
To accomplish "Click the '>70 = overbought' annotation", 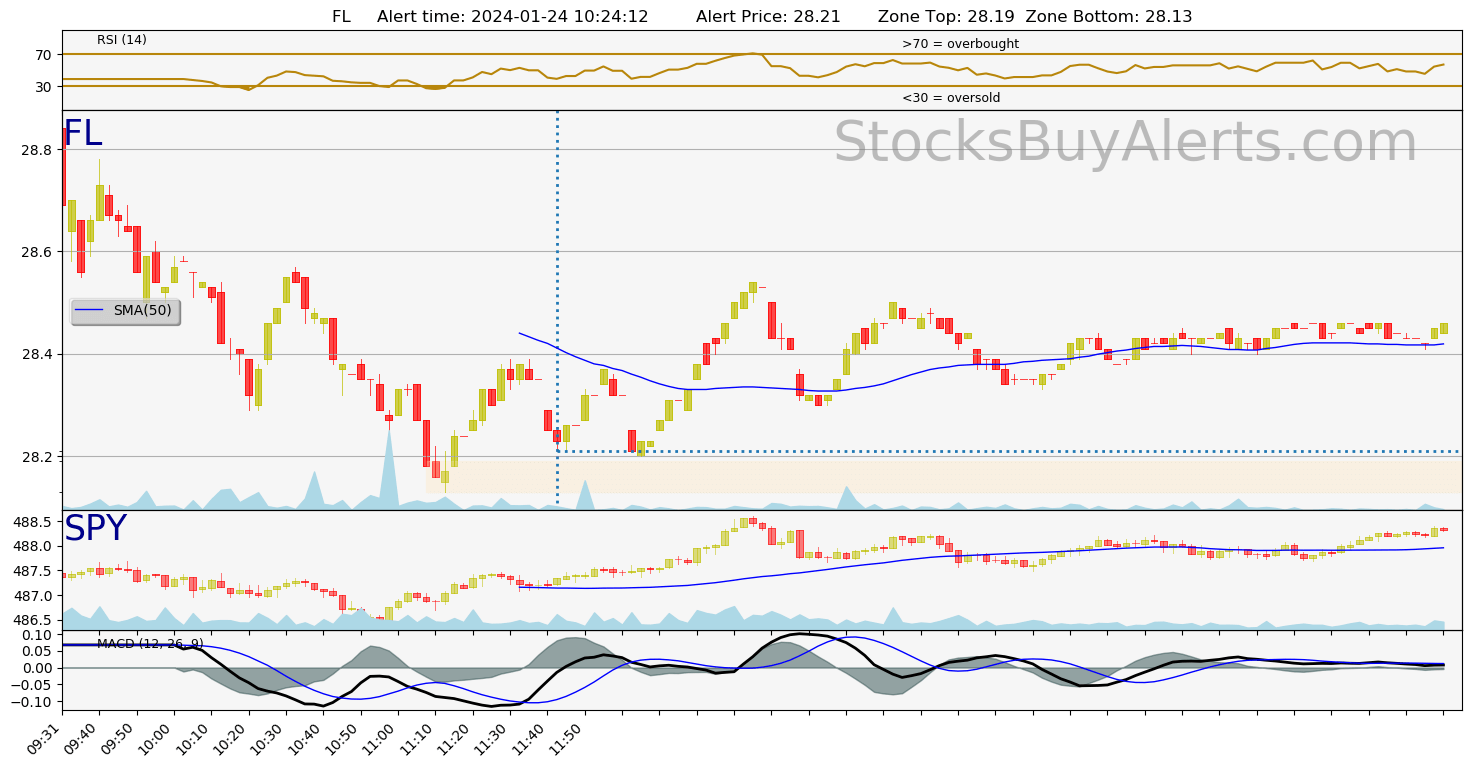I will point(960,44).
